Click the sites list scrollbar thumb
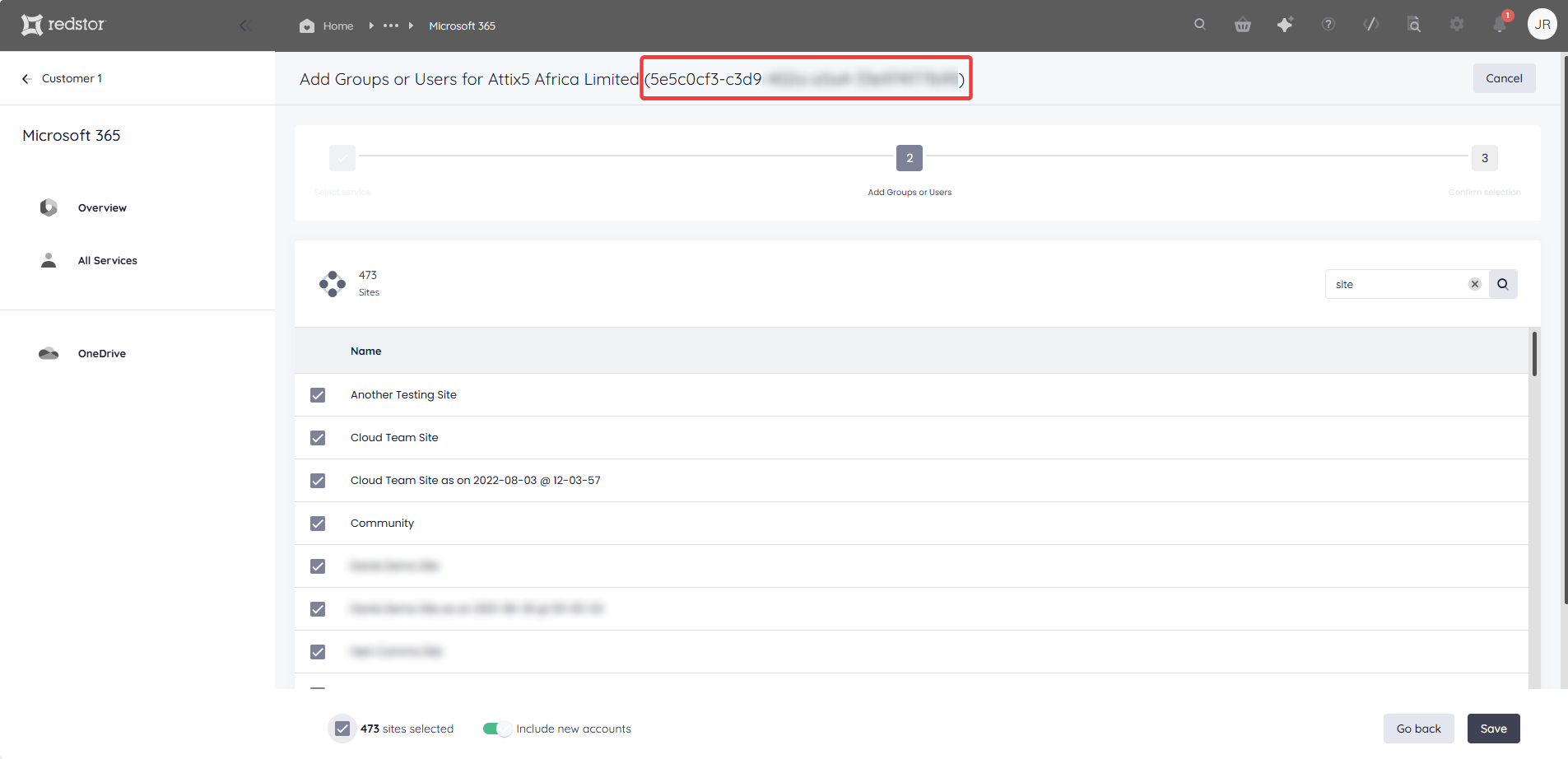This screenshot has height=759, width=1568. (x=1534, y=353)
